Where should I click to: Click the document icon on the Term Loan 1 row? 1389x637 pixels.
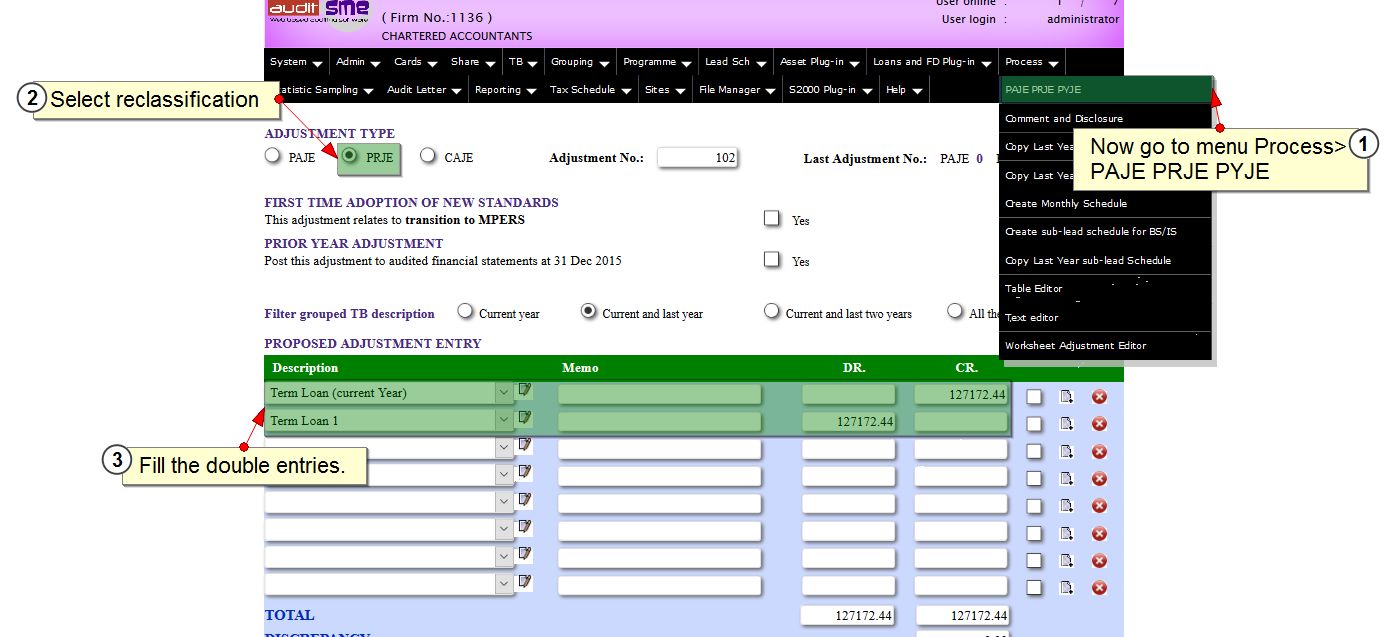tap(1067, 424)
